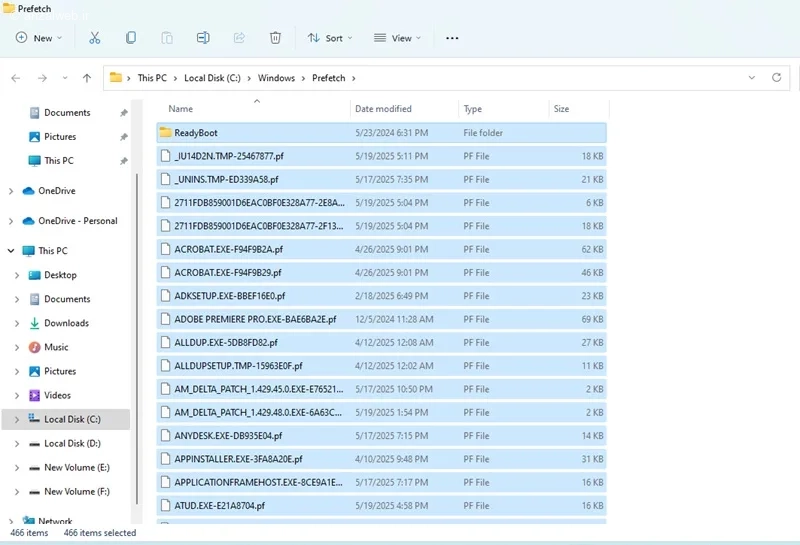Viewport: 800px width, 545px height.
Task: Expand the OneDrive - Personal tree node
Action: point(11,221)
